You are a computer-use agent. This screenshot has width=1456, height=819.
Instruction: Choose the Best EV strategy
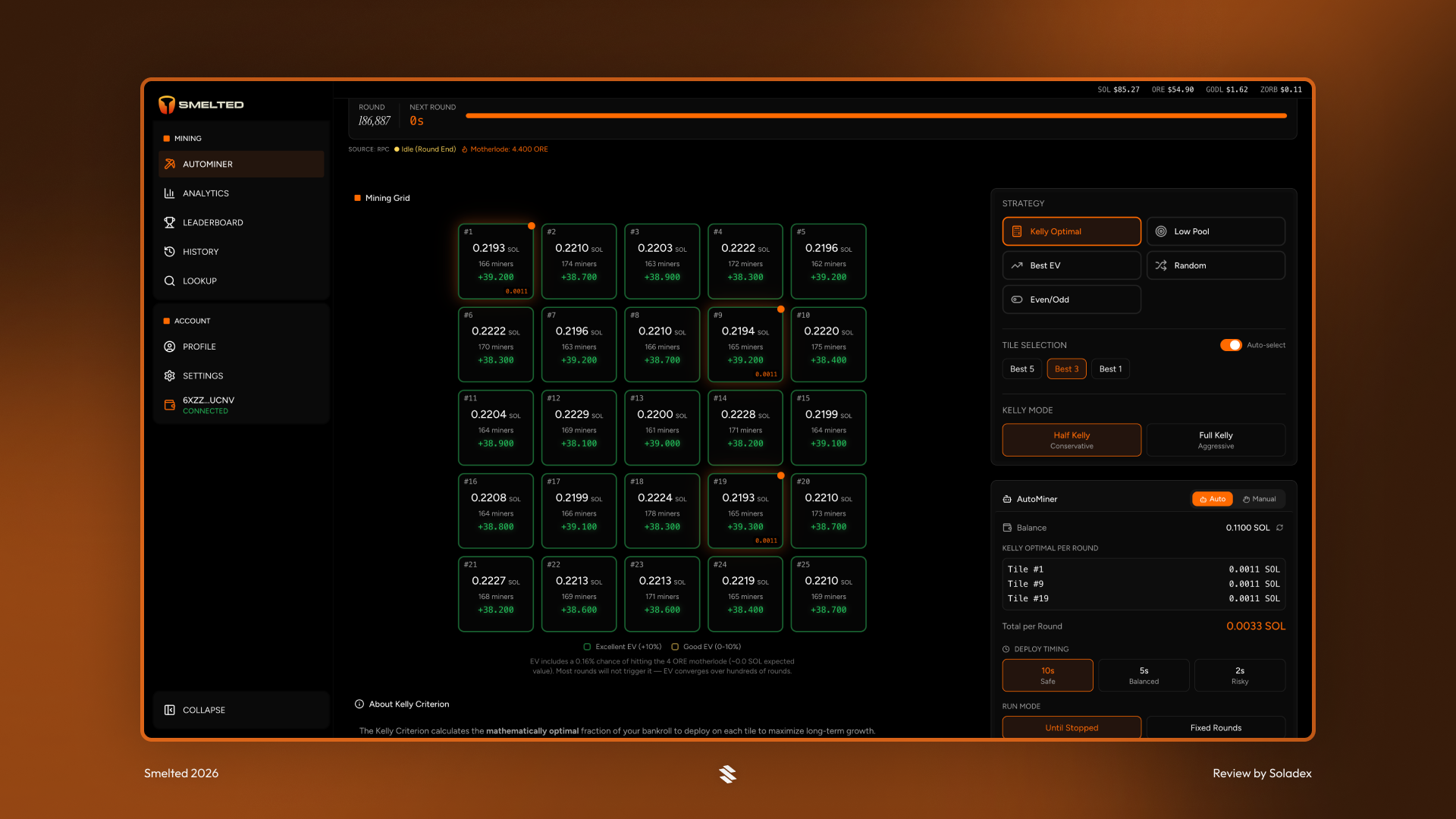[x=1071, y=265]
